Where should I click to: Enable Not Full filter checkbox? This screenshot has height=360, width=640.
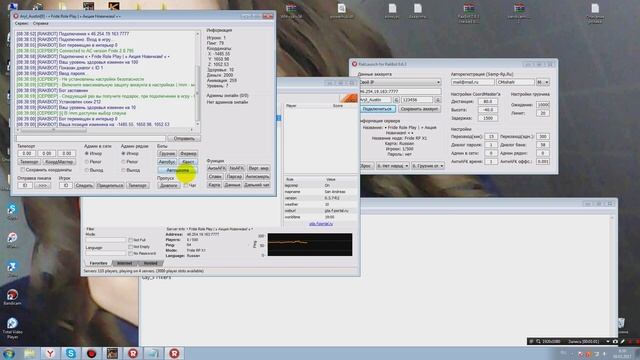tap(131, 240)
